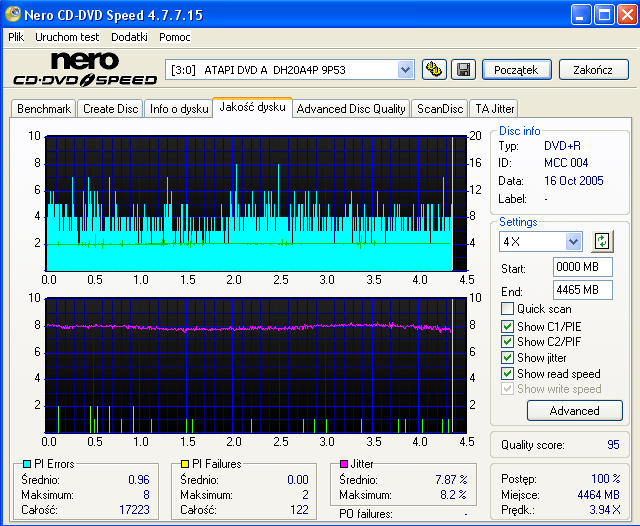Open the Plik menu
Viewport: 640px width, 526px height.
tap(16, 37)
